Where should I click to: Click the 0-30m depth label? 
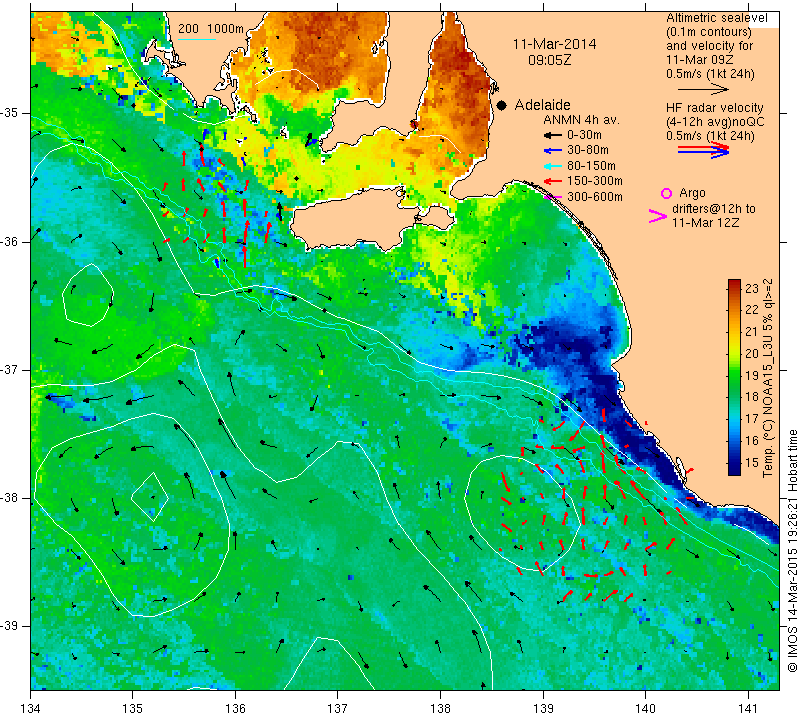pos(584,135)
